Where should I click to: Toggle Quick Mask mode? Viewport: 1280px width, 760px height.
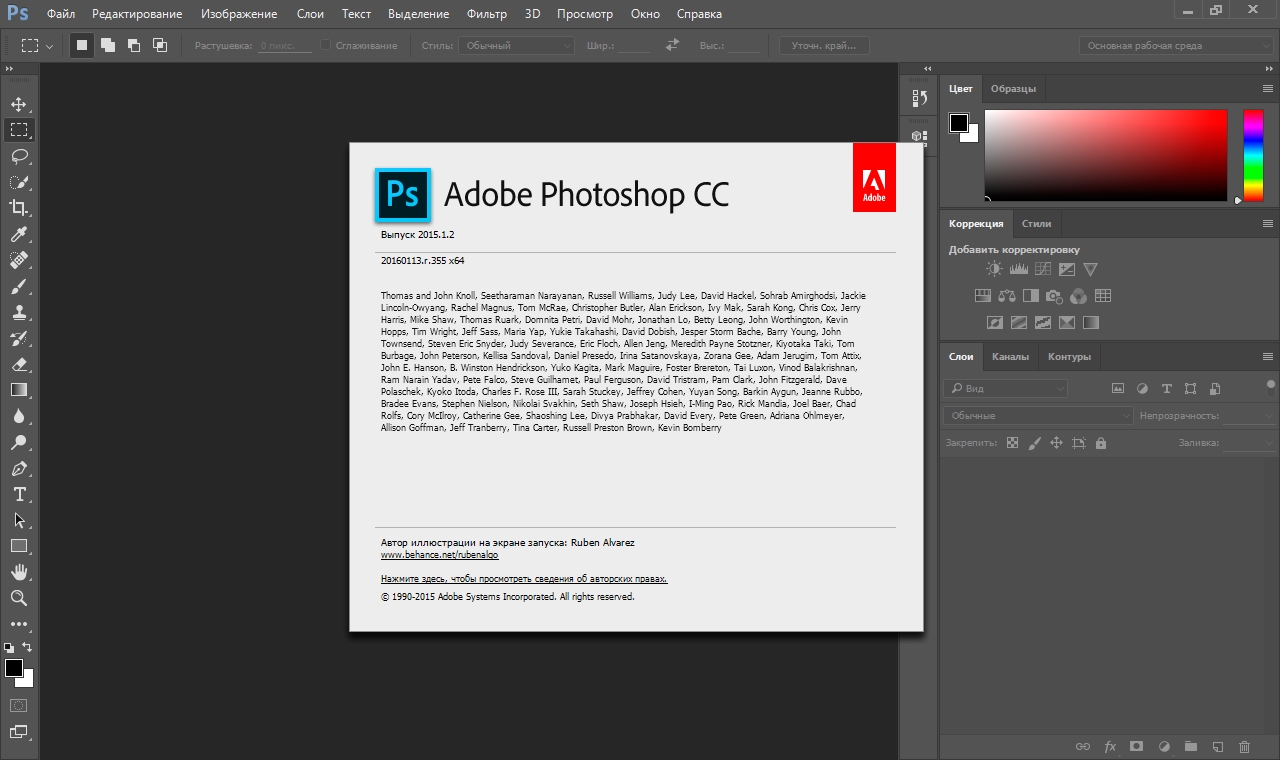pyautogui.click(x=19, y=705)
